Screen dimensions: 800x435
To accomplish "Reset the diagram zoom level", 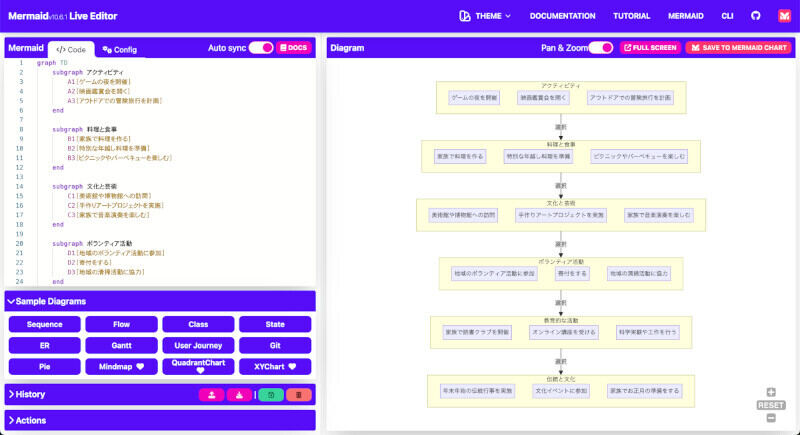I will tap(770, 405).
